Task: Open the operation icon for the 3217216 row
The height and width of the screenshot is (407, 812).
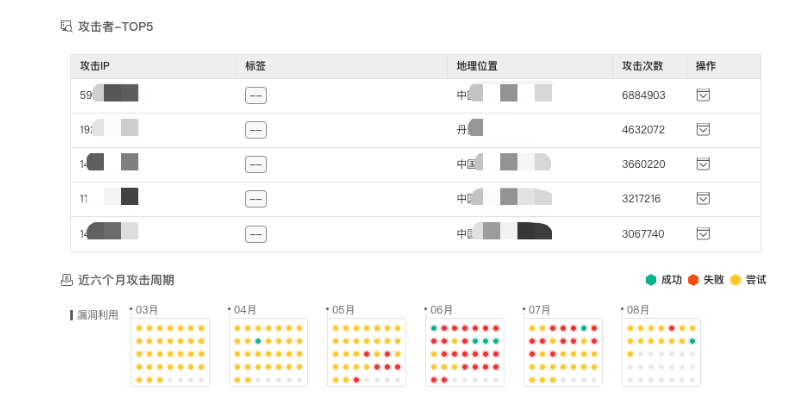Action: pyautogui.click(x=703, y=198)
